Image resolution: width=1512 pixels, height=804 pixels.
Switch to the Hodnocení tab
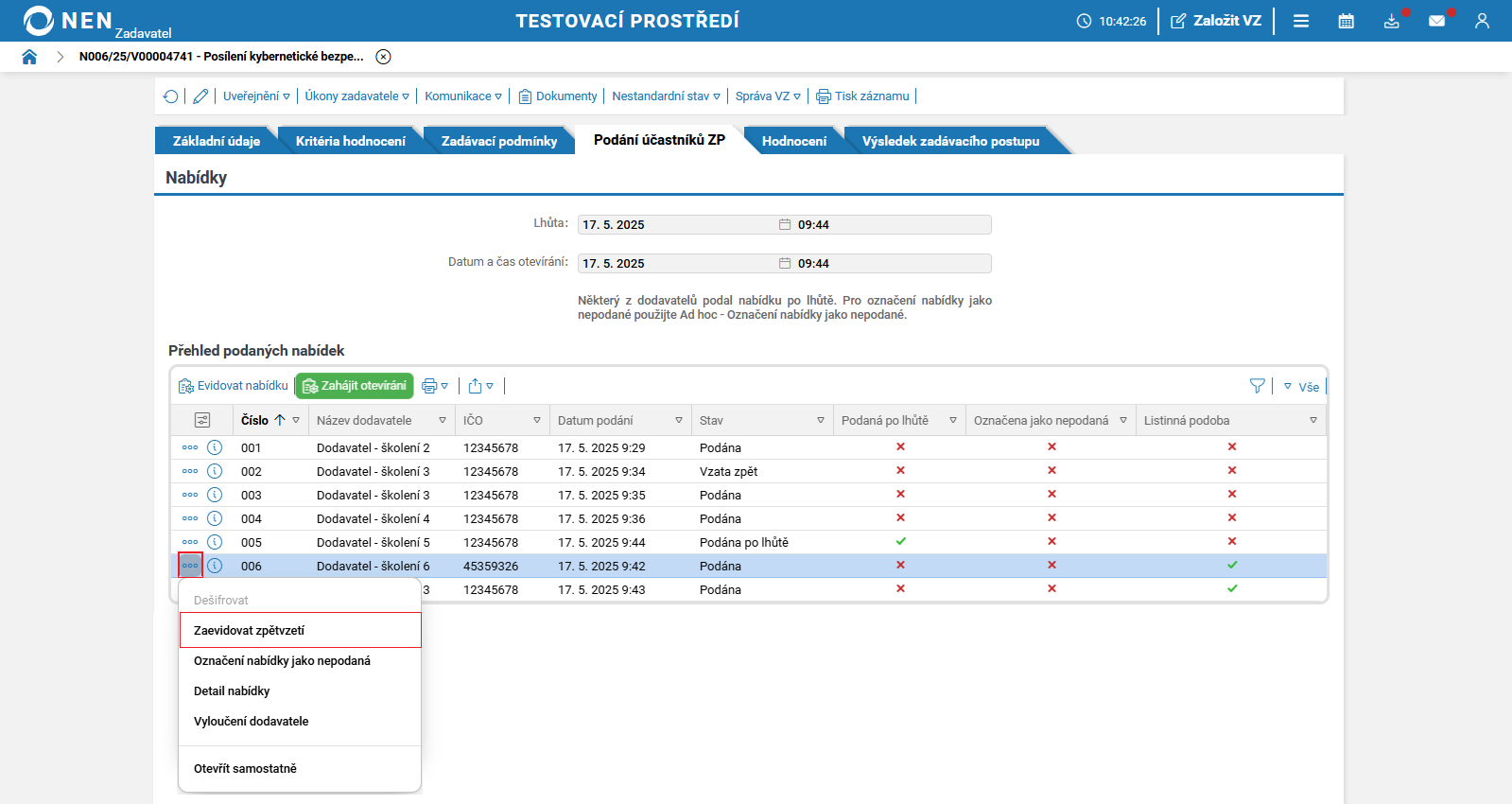pos(793,141)
